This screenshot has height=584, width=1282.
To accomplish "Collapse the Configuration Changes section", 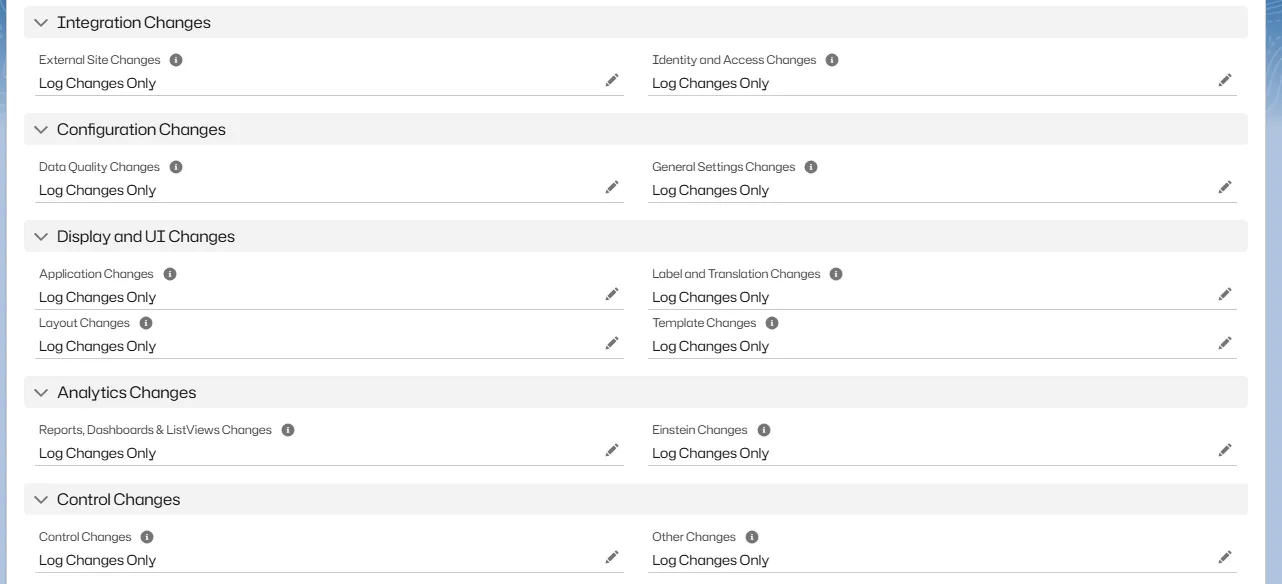I will (x=41, y=129).
